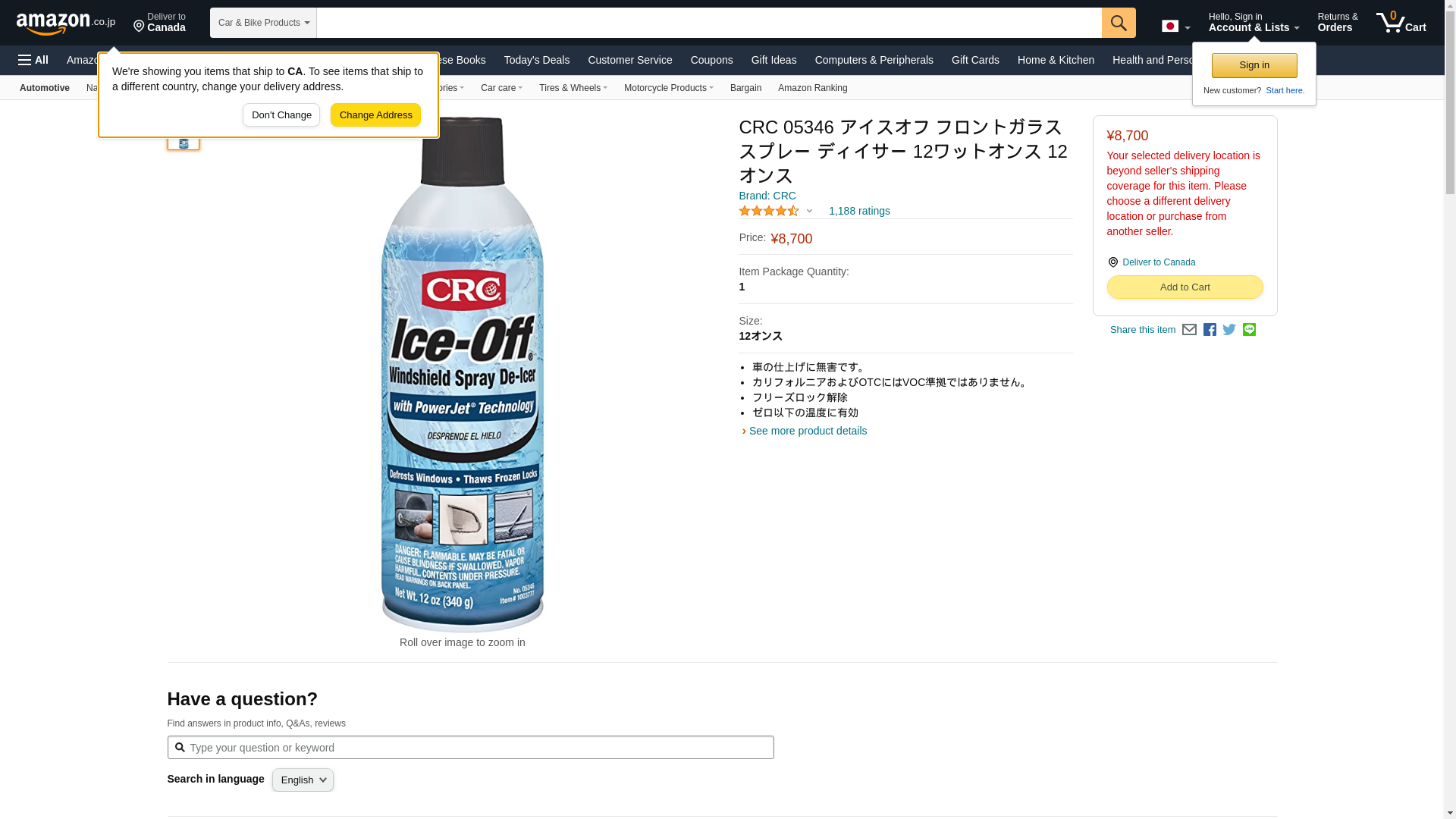
Task: Expand the Car & Bike Products search category
Action: point(263,23)
